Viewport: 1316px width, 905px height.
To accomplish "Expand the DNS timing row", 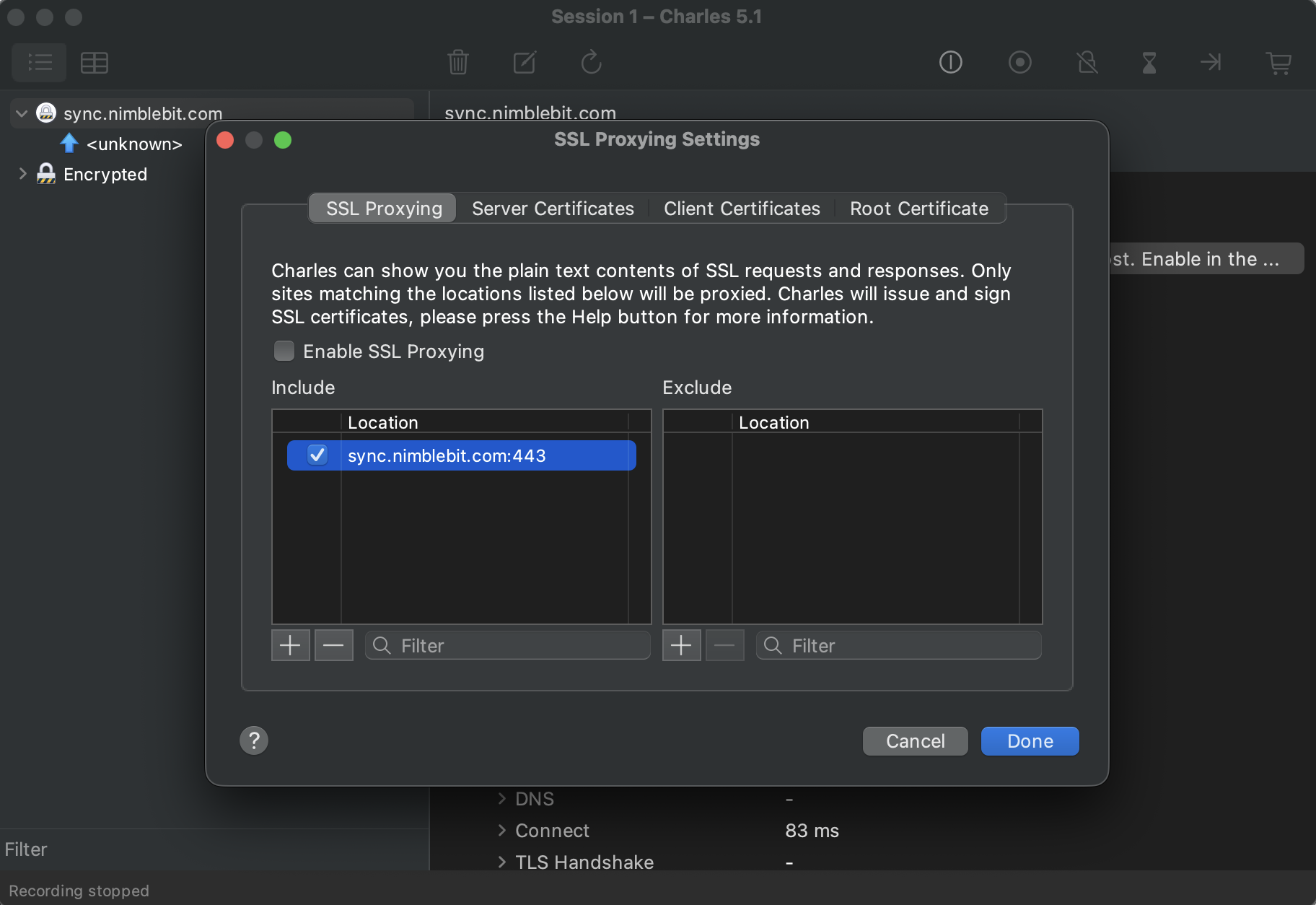I will pyautogui.click(x=502, y=798).
